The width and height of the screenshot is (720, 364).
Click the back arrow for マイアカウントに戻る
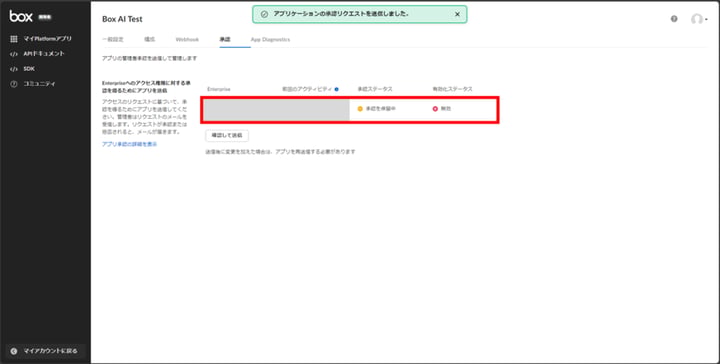(14, 351)
